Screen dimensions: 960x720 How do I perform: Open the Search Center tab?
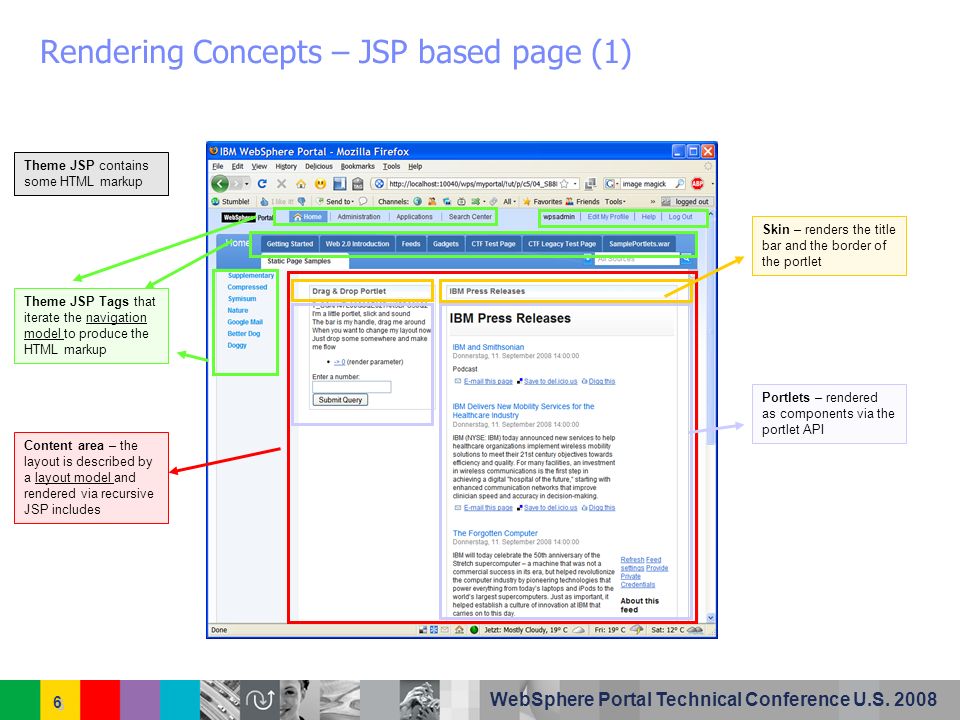click(470, 217)
